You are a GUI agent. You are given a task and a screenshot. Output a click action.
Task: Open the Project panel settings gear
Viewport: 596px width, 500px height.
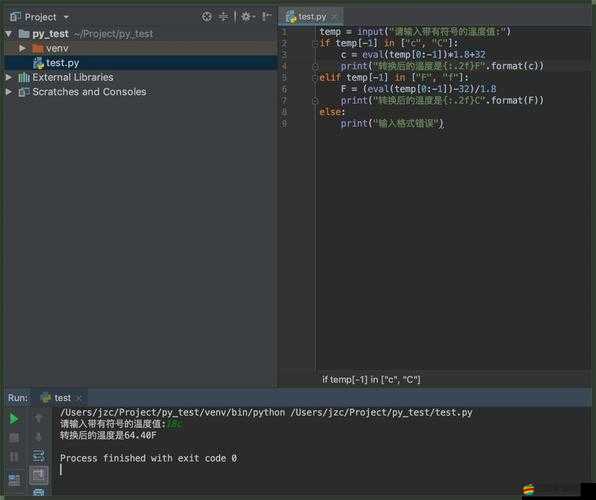[247, 16]
